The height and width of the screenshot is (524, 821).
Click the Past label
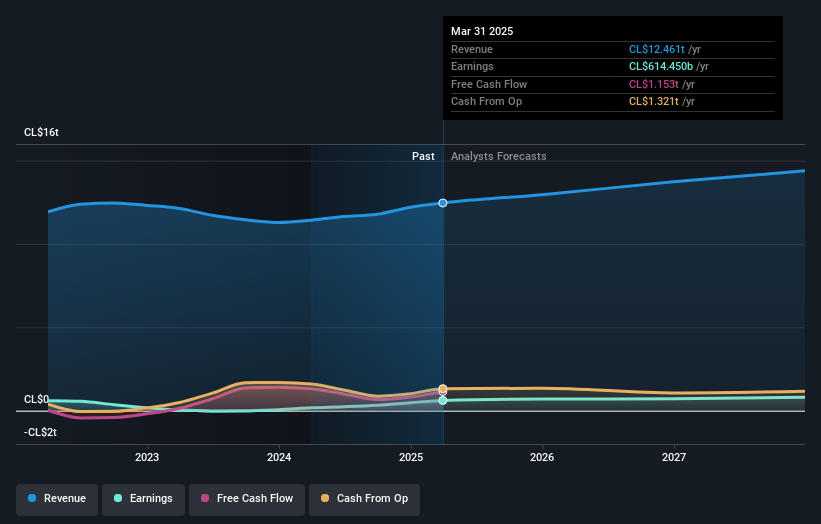click(x=423, y=157)
